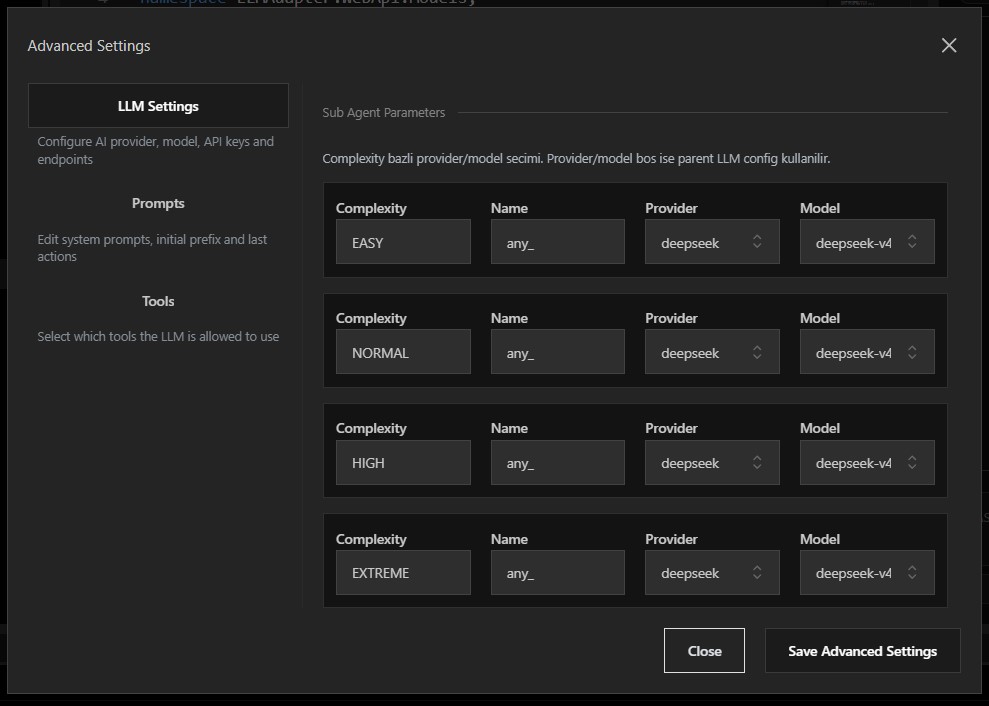Image resolution: width=989 pixels, height=706 pixels.
Task: Open the Provider dropdown in the HIGH row
Action: (712, 462)
